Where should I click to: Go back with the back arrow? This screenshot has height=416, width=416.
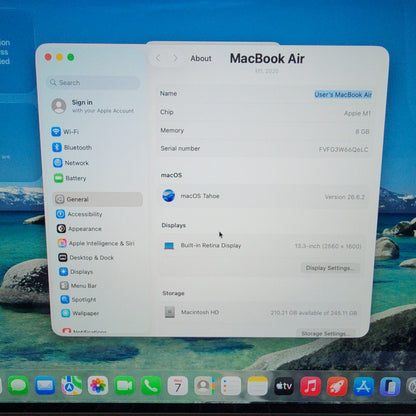click(158, 58)
